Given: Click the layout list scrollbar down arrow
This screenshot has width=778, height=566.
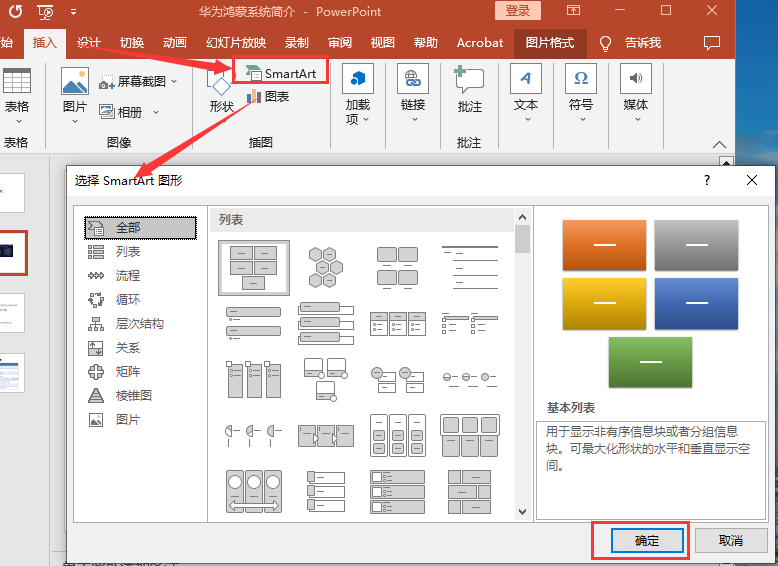Looking at the screenshot, I should pyautogui.click(x=522, y=512).
